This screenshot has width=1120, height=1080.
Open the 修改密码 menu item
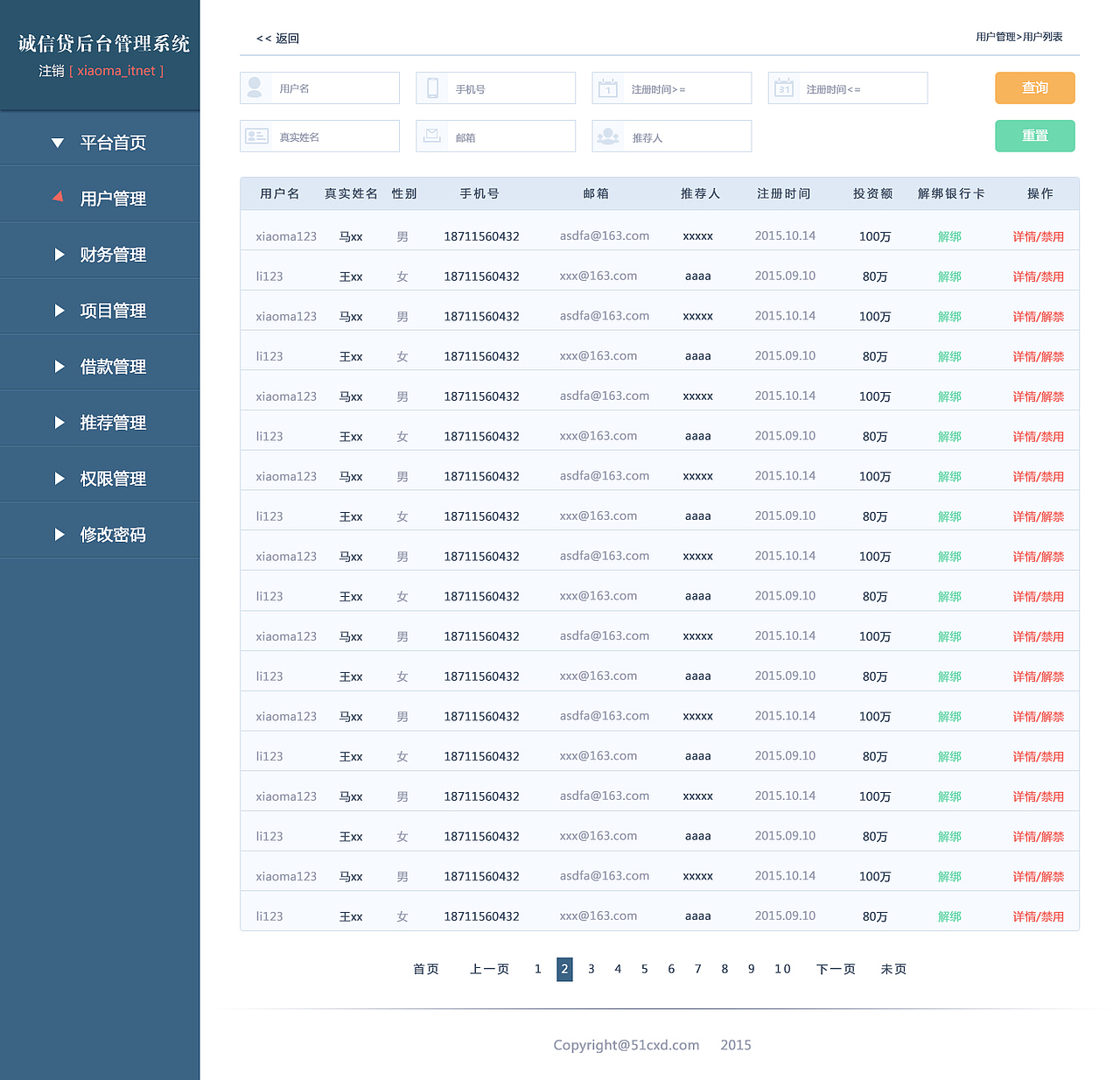pyautogui.click(x=112, y=534)
